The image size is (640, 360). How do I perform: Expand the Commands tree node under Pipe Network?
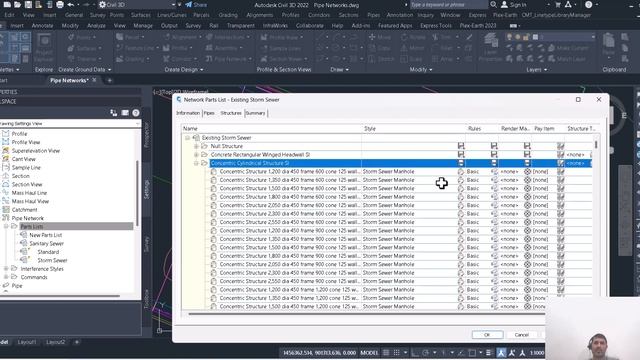pos(6,277)
